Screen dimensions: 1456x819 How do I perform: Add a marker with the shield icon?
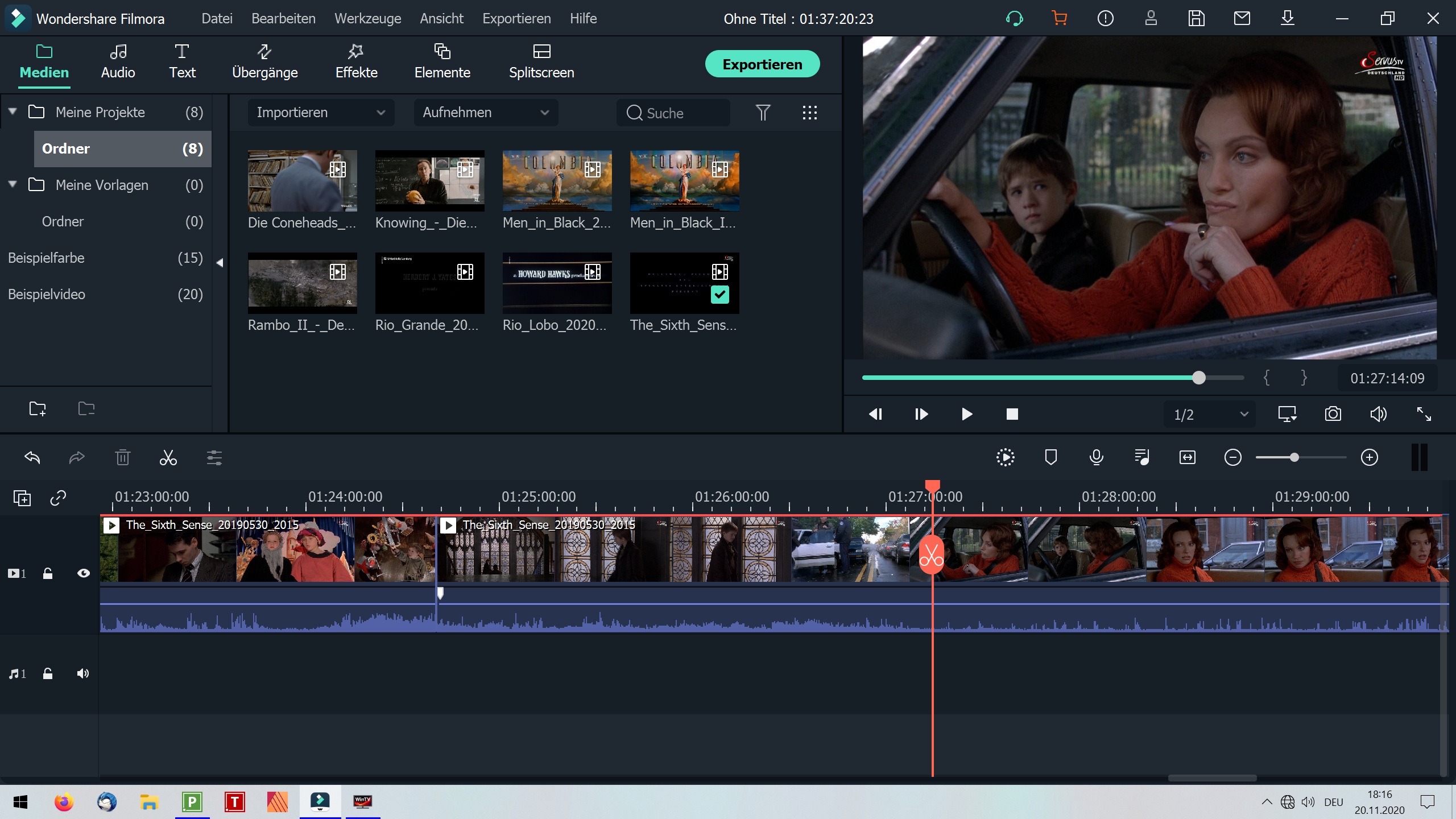coord(1051,457)
